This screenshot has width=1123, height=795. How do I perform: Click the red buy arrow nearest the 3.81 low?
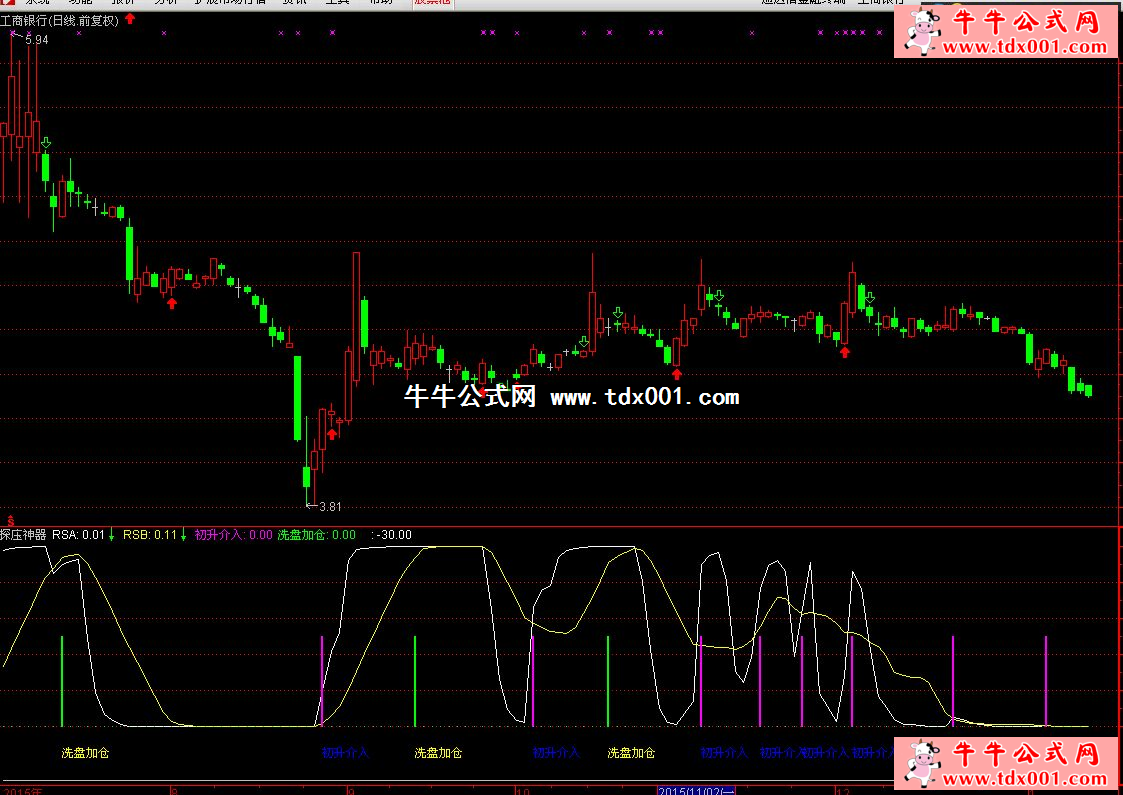click(x=332, y=434)
